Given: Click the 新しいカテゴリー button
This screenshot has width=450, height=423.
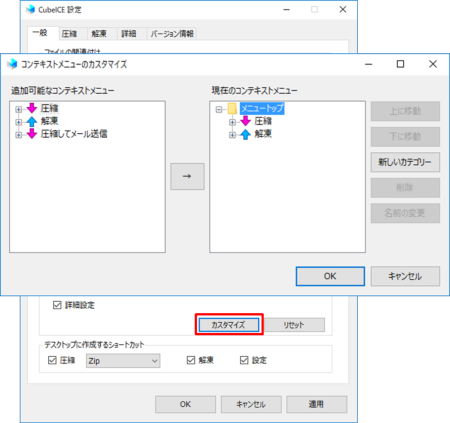Looking at the screenshot, I should 405,162.
